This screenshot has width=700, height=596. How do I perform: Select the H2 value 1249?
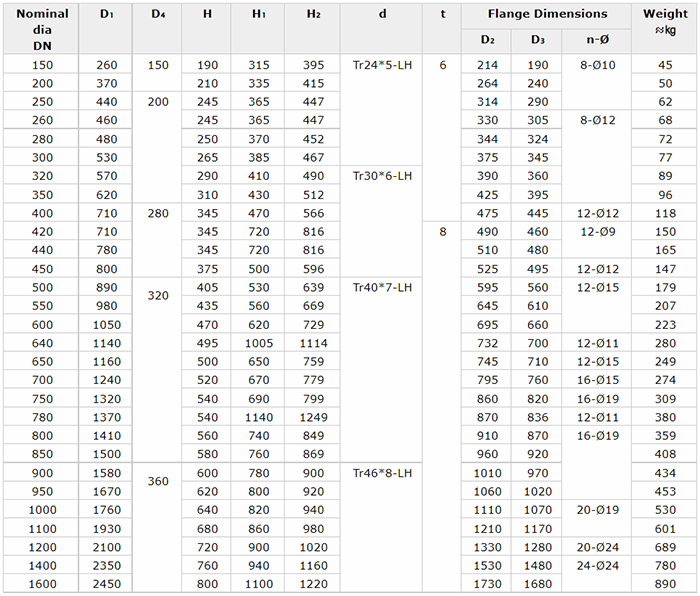tap(313, 417)
